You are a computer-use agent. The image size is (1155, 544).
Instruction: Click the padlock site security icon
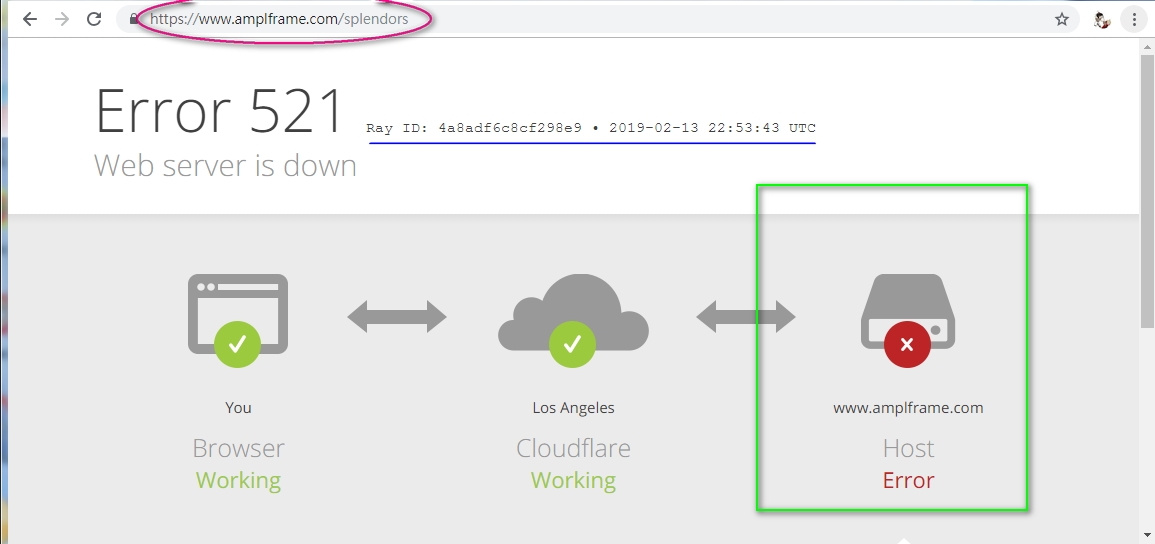tap(134, 19)
